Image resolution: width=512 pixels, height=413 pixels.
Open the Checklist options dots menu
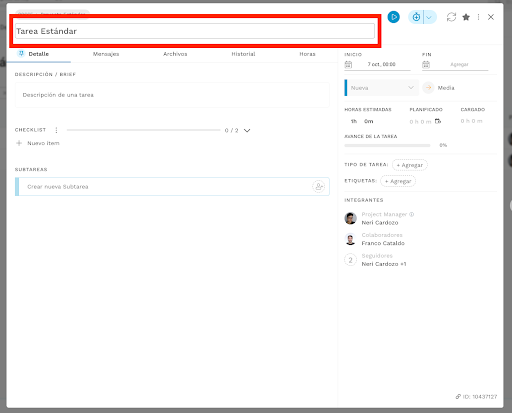(x=56, y=130)
